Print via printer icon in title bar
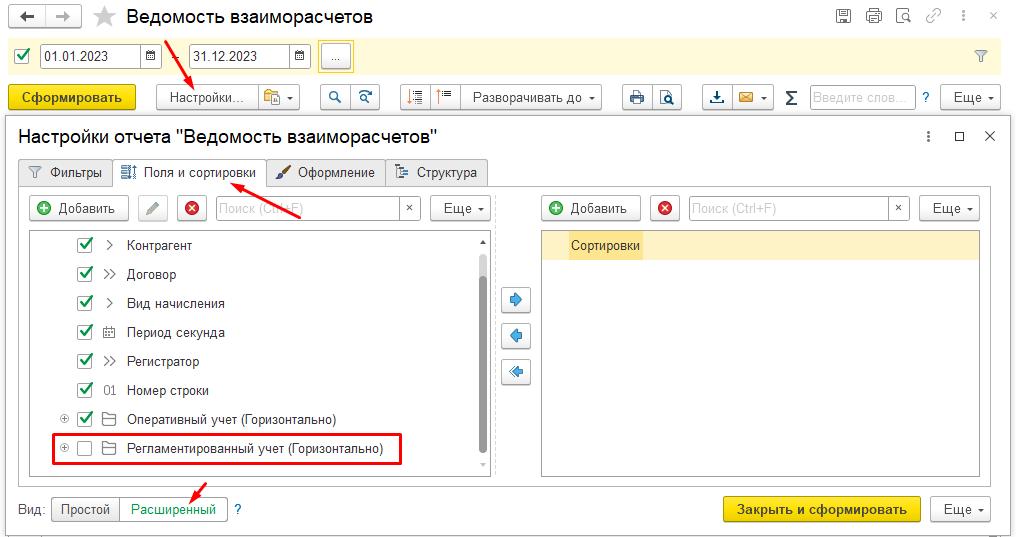Screen dimensions: 1016x537 click(873, 16)
